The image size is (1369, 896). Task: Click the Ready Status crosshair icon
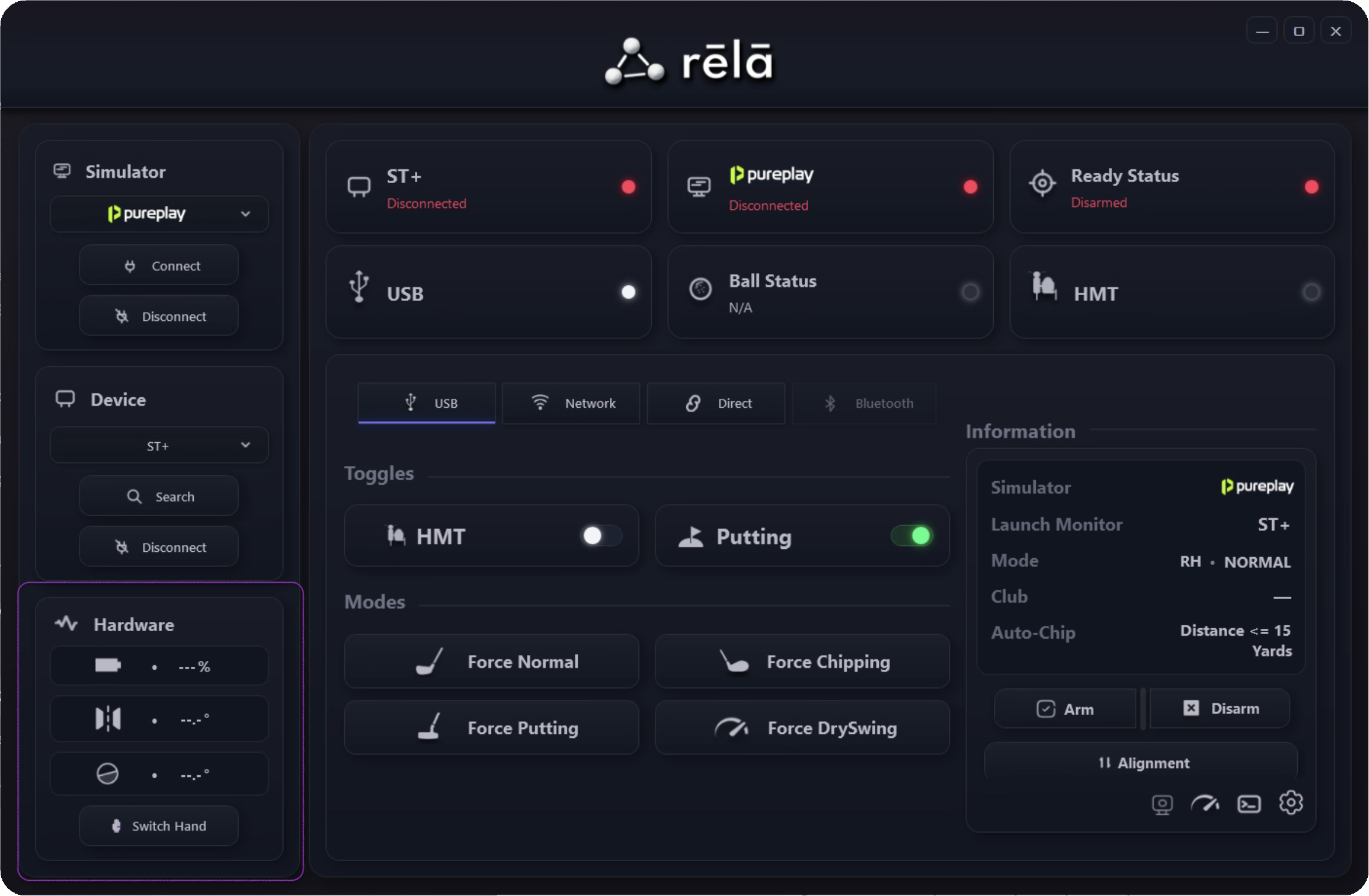[x=1042, y=184]
